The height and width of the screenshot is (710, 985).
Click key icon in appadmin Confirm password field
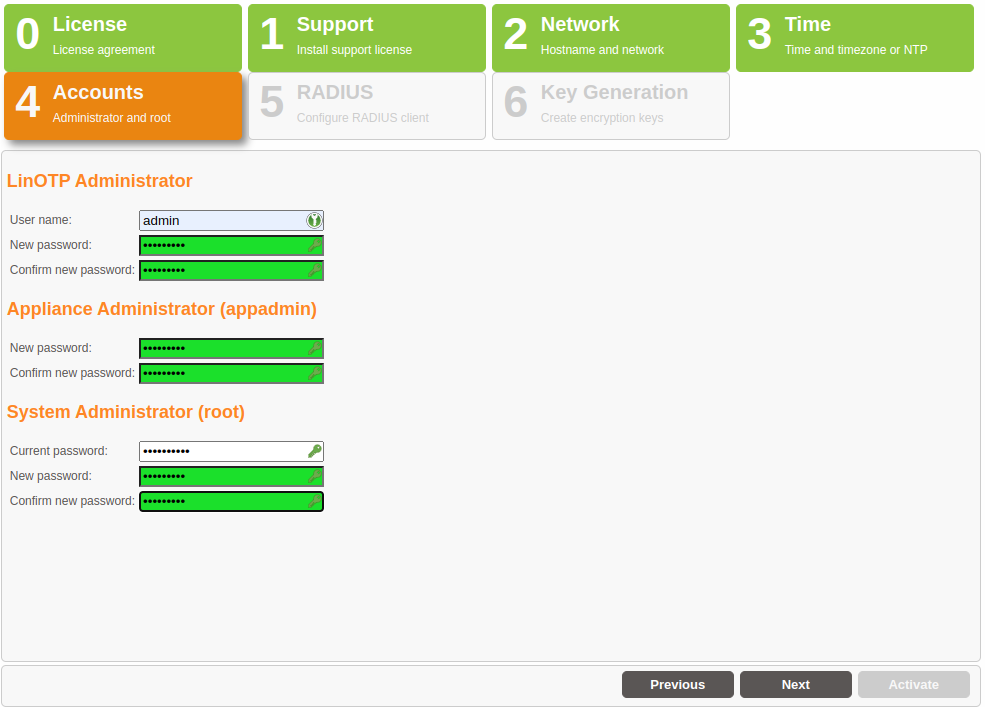pos(314,373)
